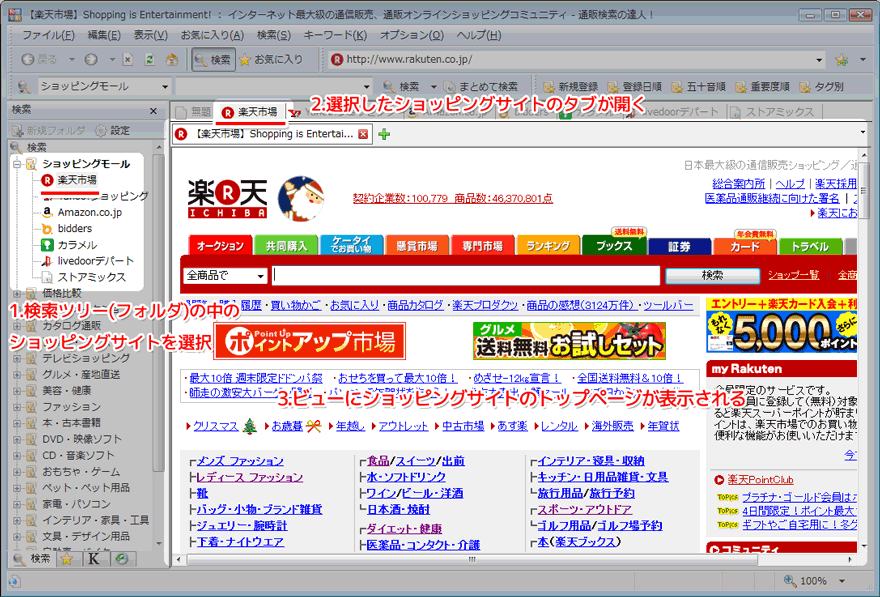This screenshot has width=880, height=597.
Task: Click the まとめて検索 batch search button
Action: tap(481, 86)
